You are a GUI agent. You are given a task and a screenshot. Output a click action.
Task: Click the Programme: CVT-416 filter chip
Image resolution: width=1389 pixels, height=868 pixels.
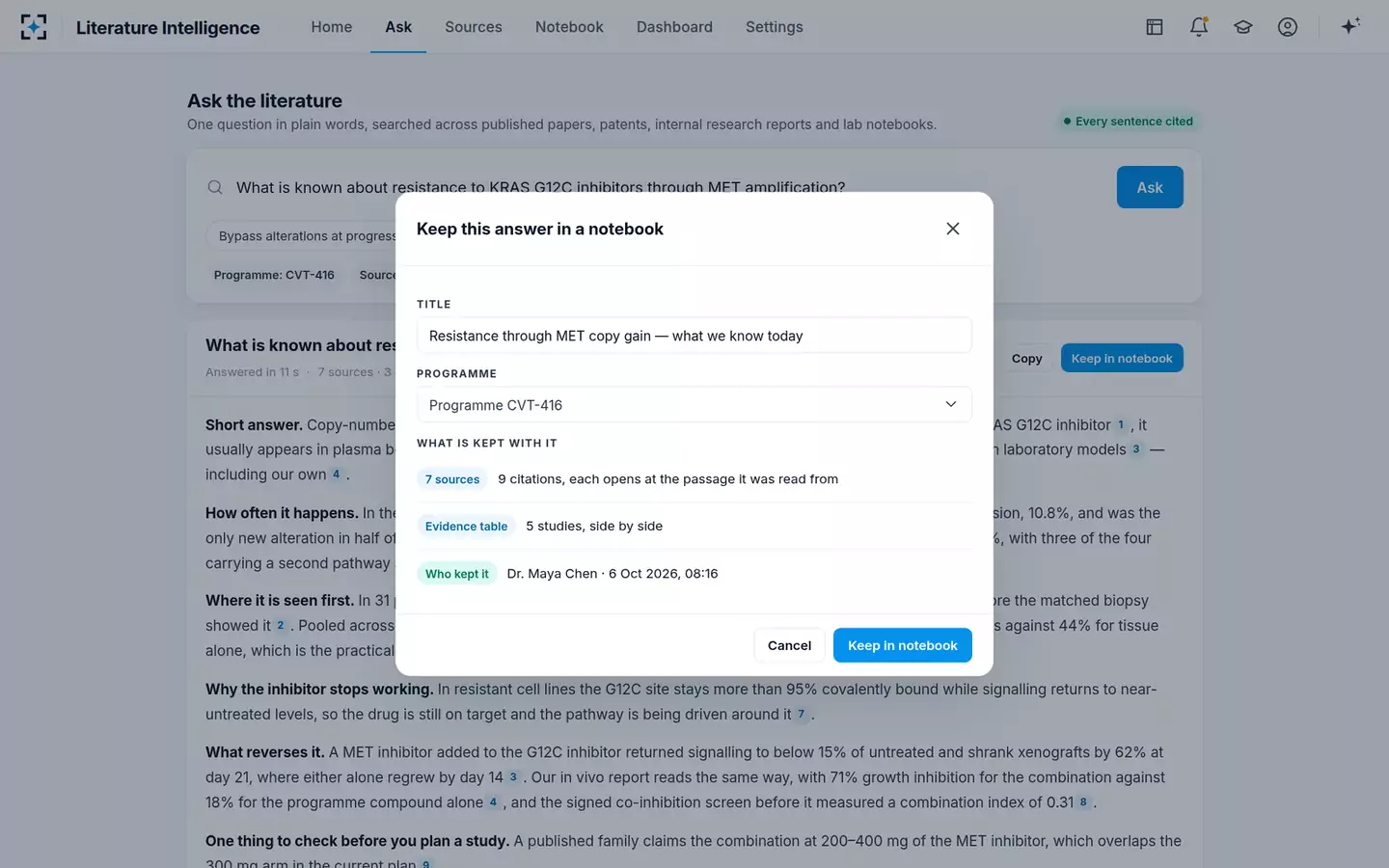[x=274, y=275]
